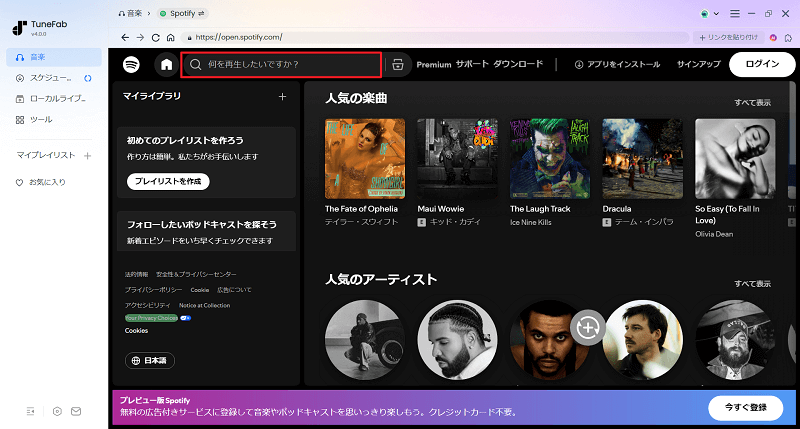Click the download icon beside アプリをインストール
The width and height of the screenshot is (800, 429).
[579, 65]
